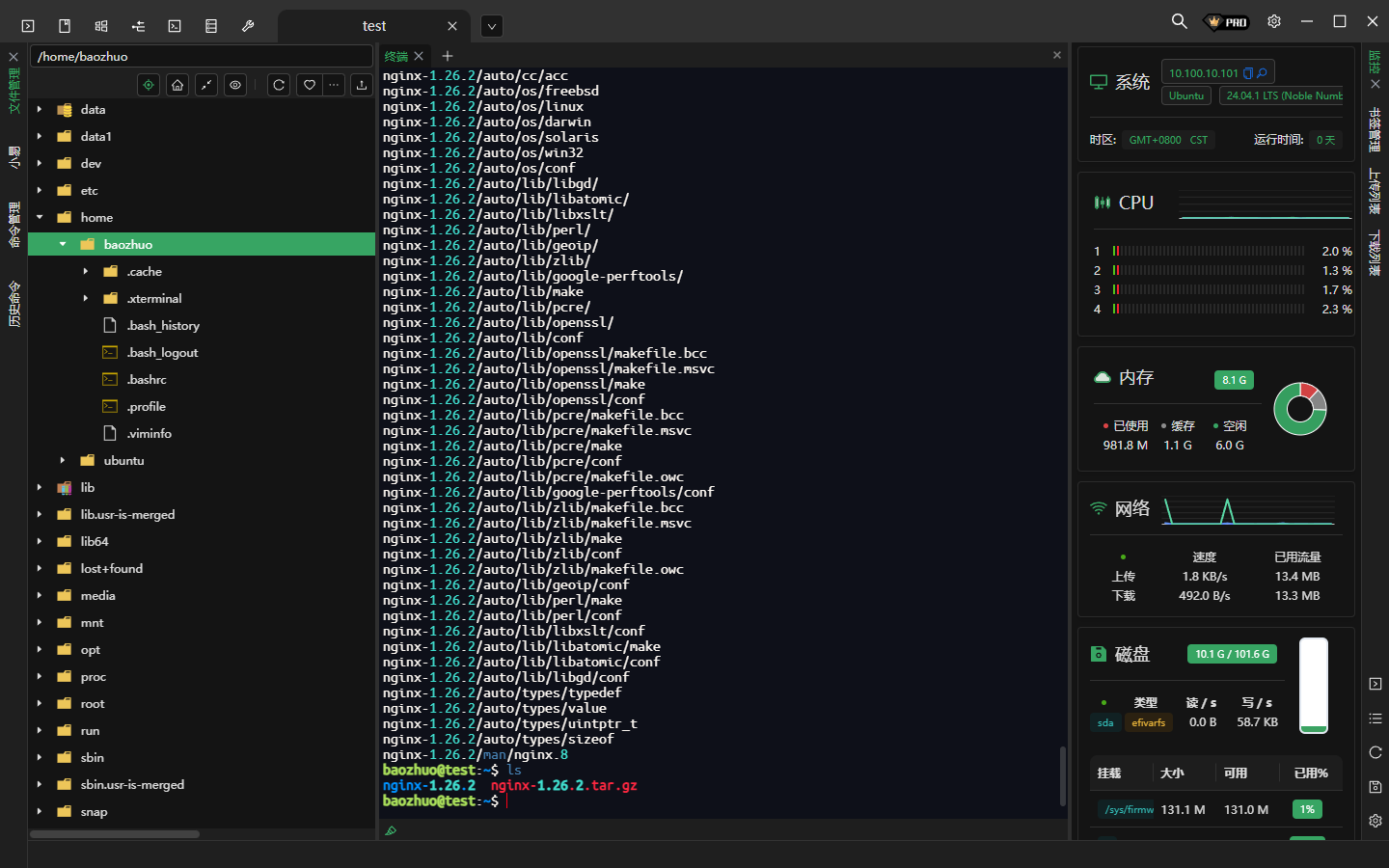Click the 24.04.1 LTS version tag
This screenshot has height=868, width=1389.
click(1282, 95)
